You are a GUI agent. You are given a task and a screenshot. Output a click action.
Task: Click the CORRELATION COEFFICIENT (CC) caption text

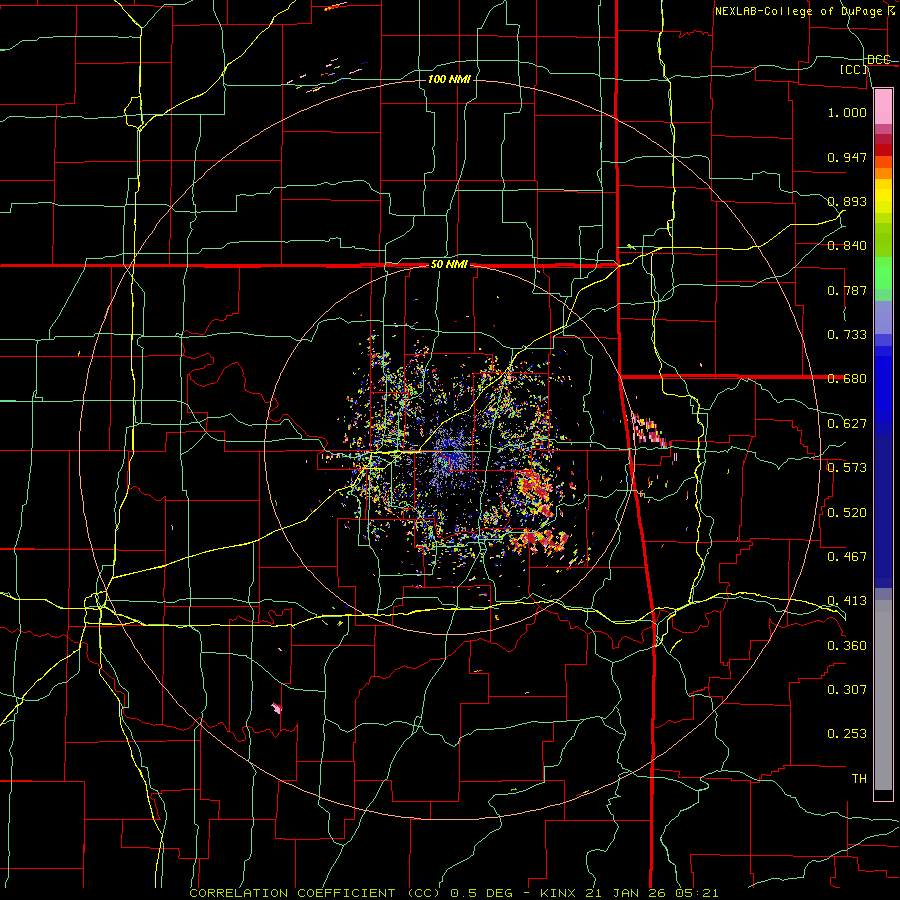coord(315,893)
